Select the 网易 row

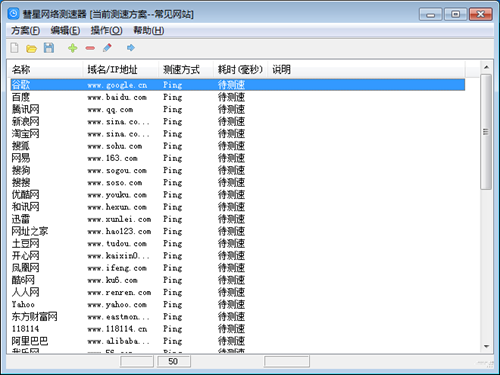pos(238,158)
